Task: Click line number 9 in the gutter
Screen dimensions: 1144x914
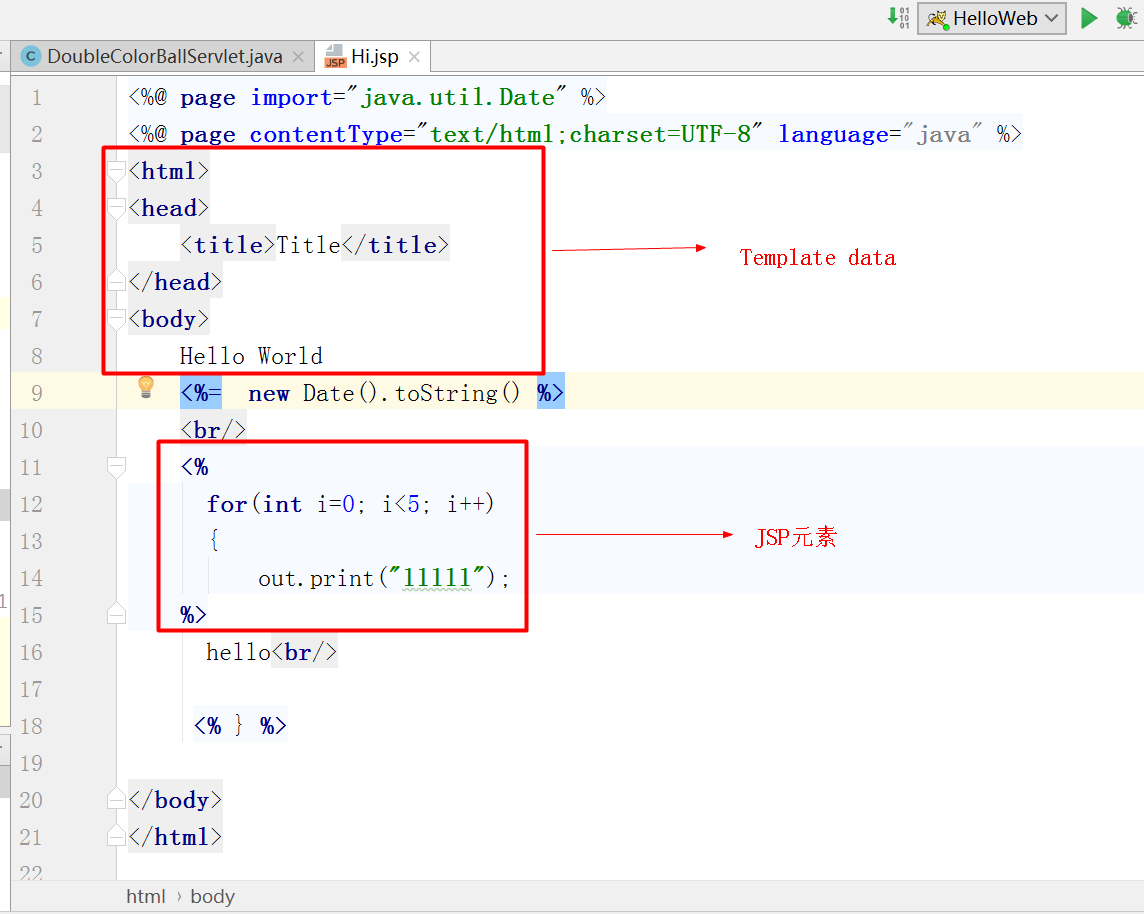Action: [x=36, y=392]
